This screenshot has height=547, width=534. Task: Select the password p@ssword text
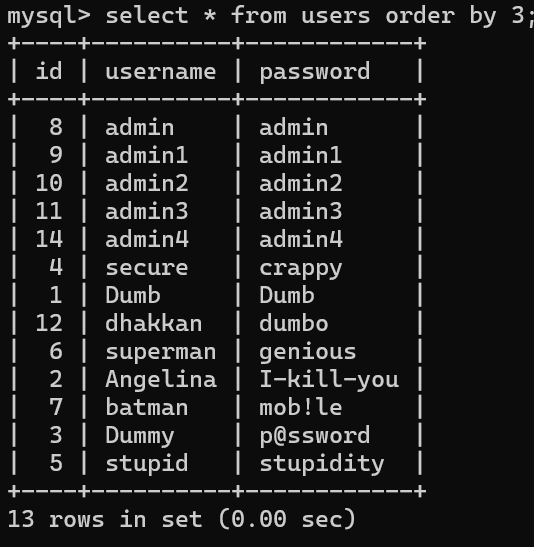[x=315, y=436]
